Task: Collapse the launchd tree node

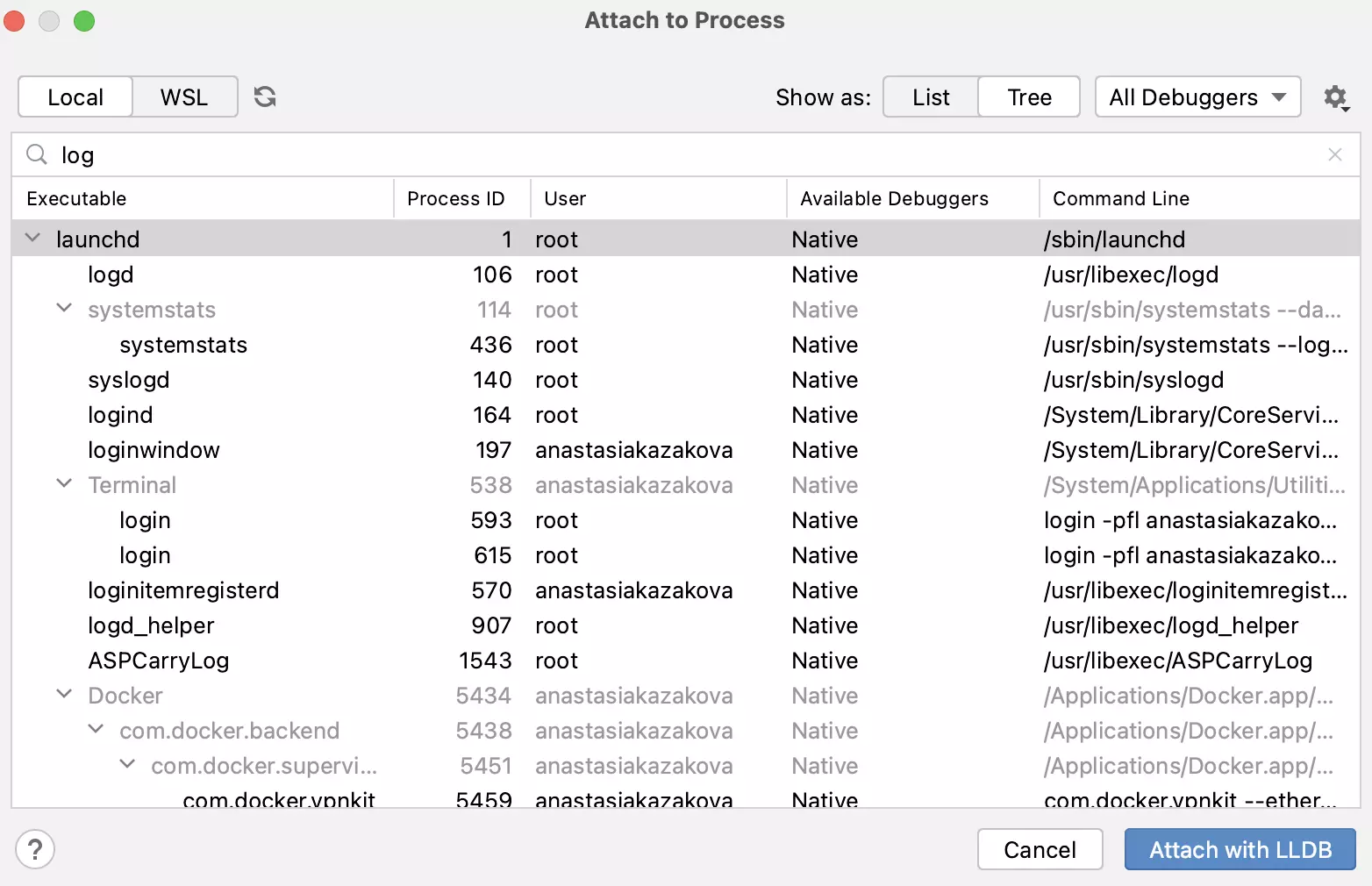Action: [33, 239]
